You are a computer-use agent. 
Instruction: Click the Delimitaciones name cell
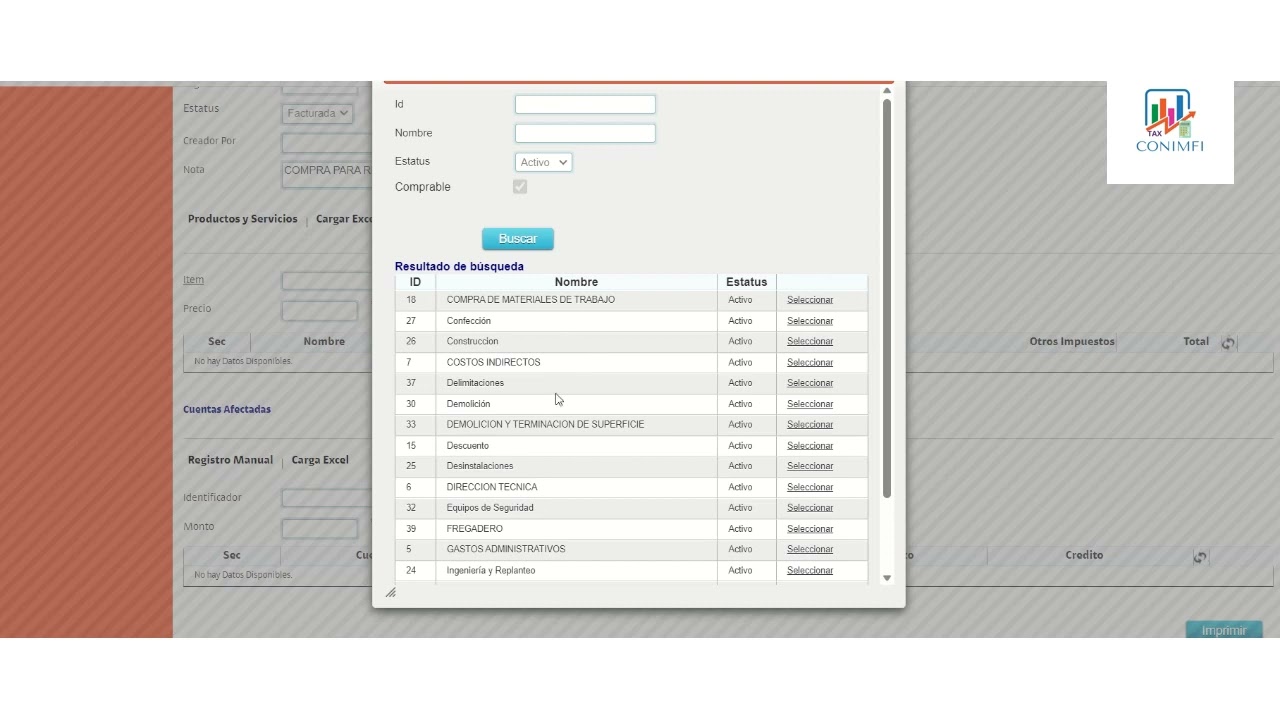(576, 383)
